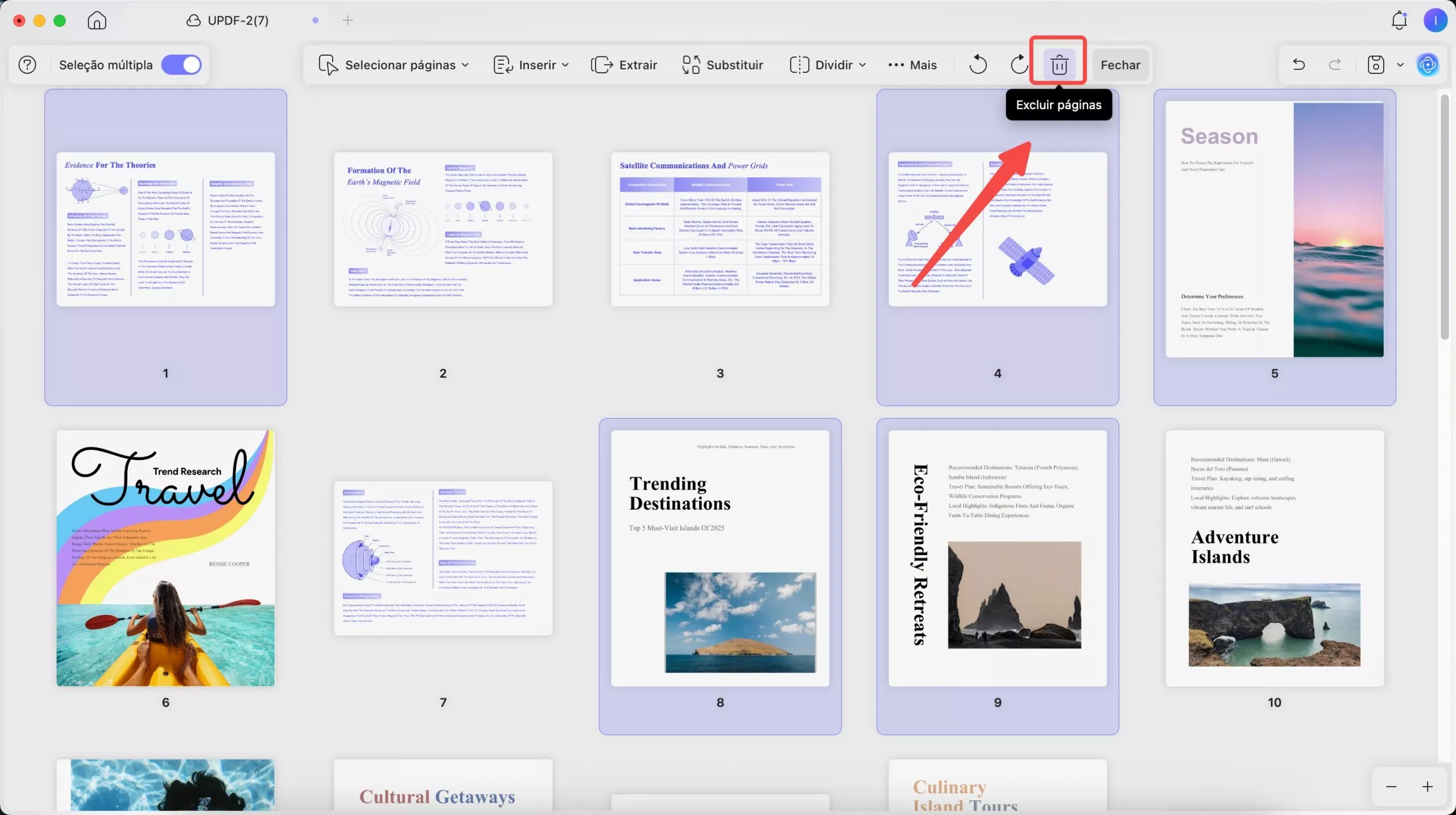Toggle the Seleção múltipla switch
The height and width of the screenshot is (815, 1456).
[x=181, y=65]
